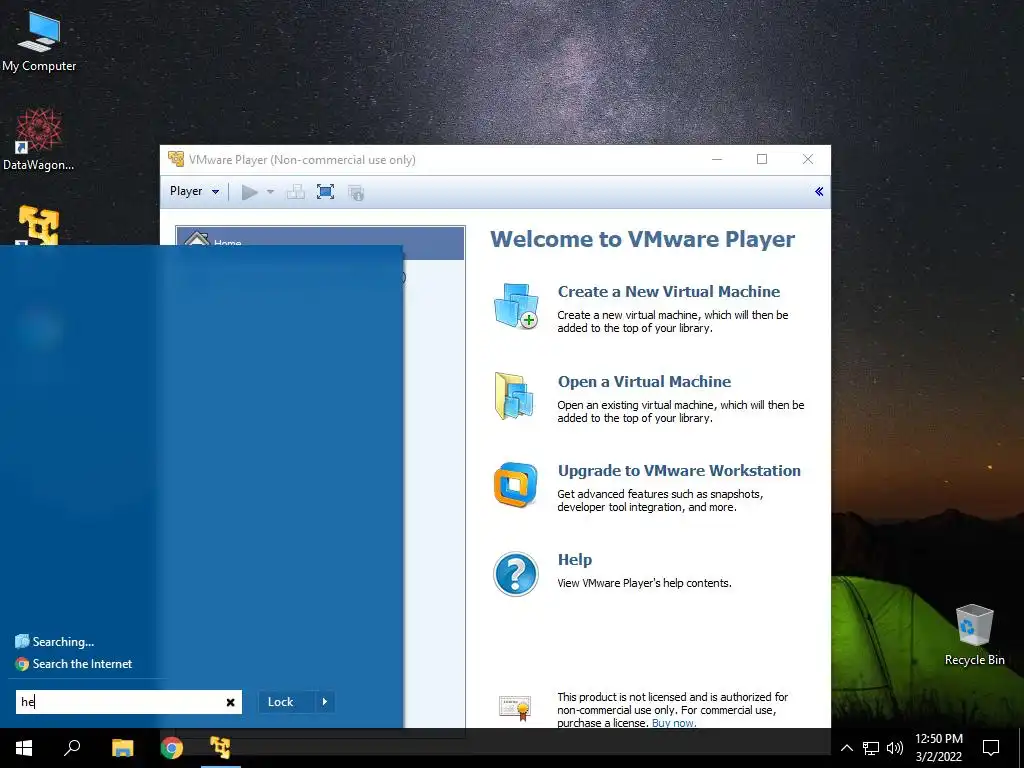Select VMware desktop shortcut under DataWagon
This screenshot has height=768, width=1024.
[39, 225]
